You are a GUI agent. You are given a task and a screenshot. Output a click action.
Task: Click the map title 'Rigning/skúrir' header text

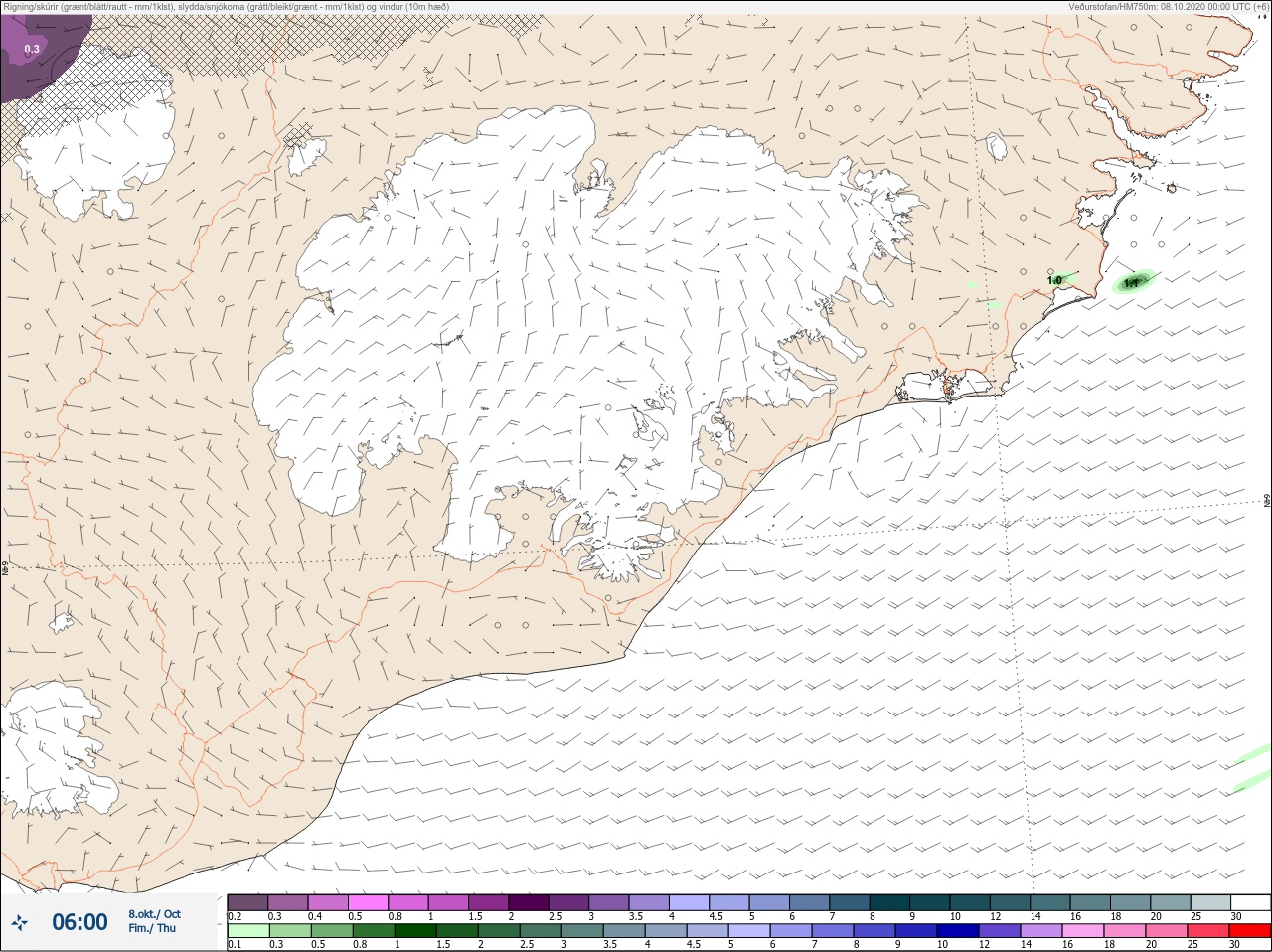pos(226,7)
